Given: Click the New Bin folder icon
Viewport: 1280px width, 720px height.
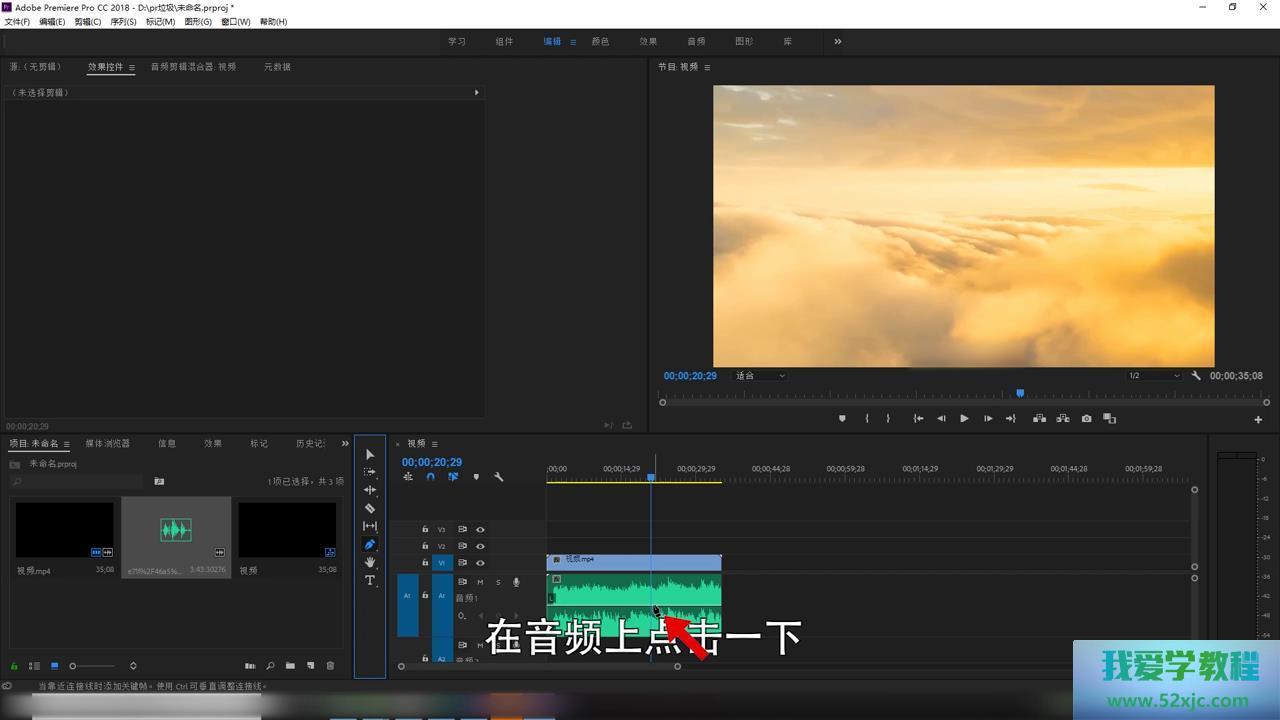Looking at the screenshot, I should coord(290,666).
